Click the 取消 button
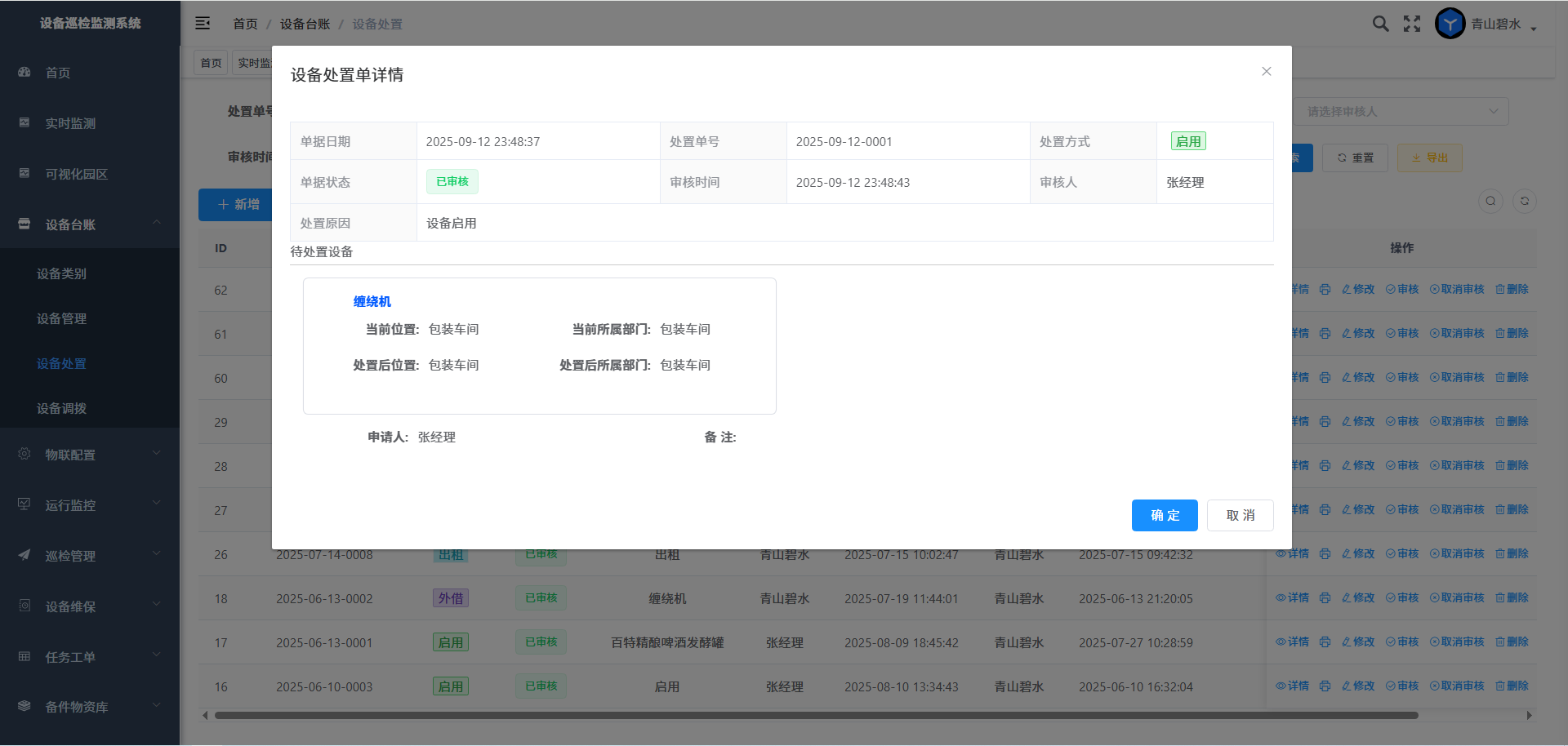The image size is (1568, 746). [1240, 515]
